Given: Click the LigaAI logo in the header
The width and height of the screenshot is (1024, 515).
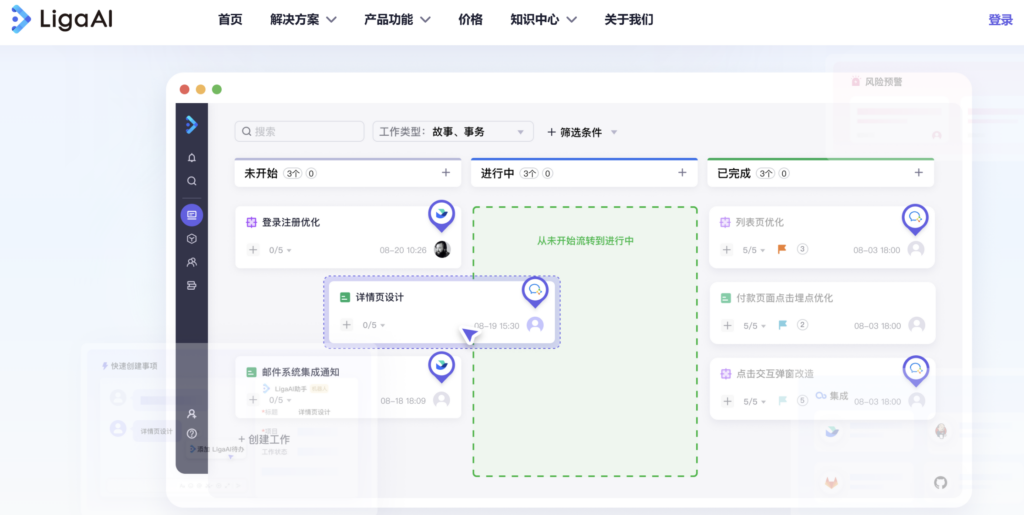Looking at the screenshot, I should pos(62,20).
